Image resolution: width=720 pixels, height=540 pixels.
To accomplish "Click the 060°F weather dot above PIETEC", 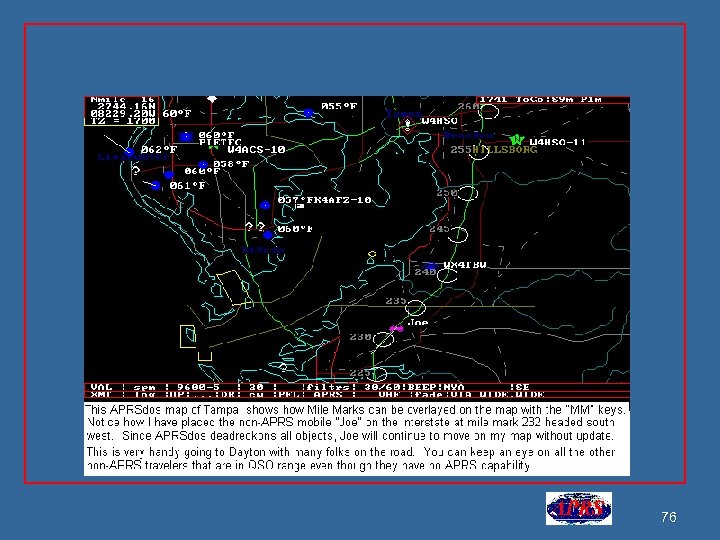I will tap(186, 136).
